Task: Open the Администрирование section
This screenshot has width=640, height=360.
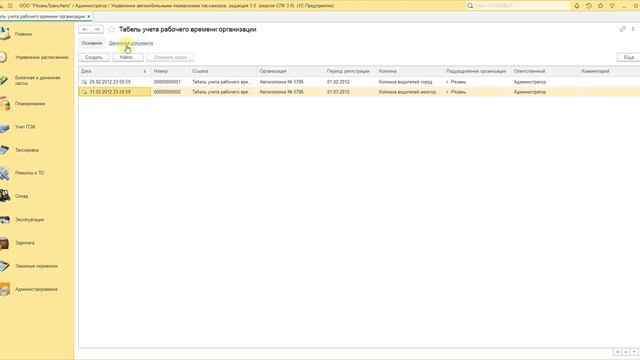Action: point(36,289)
